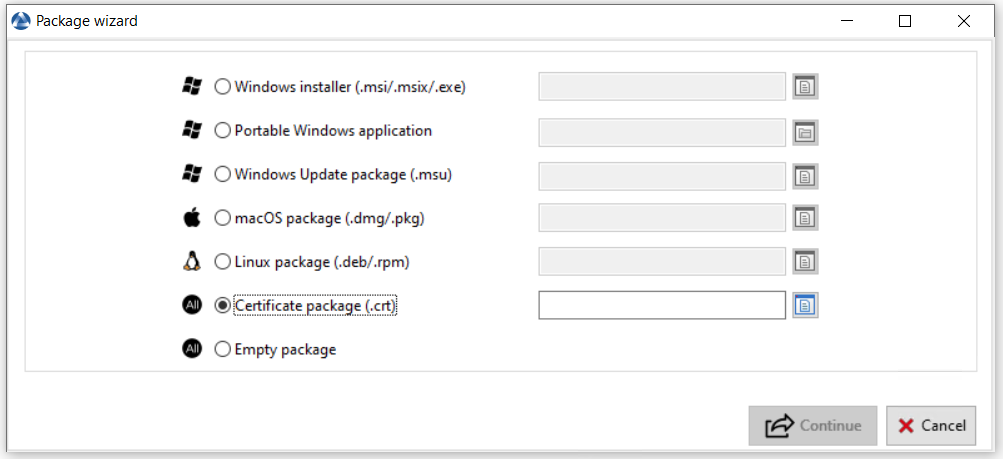Click the folder browse icon for Portable application
Image resolution: width=1003 pixels, height=459 pixels.
[805, 133]
